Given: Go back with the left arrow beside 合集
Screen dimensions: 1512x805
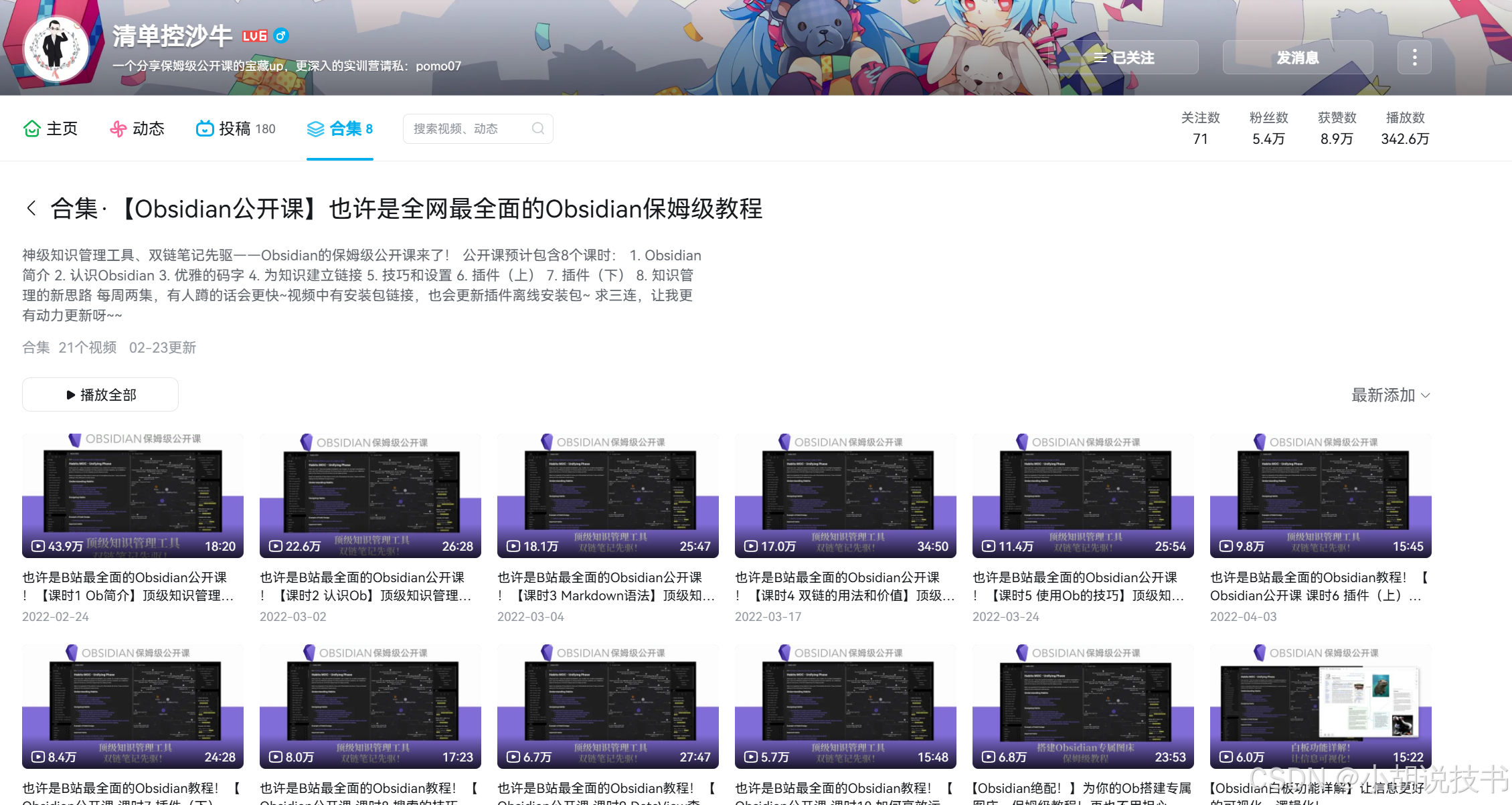Looking at the screenshot, I should point(31,208).
